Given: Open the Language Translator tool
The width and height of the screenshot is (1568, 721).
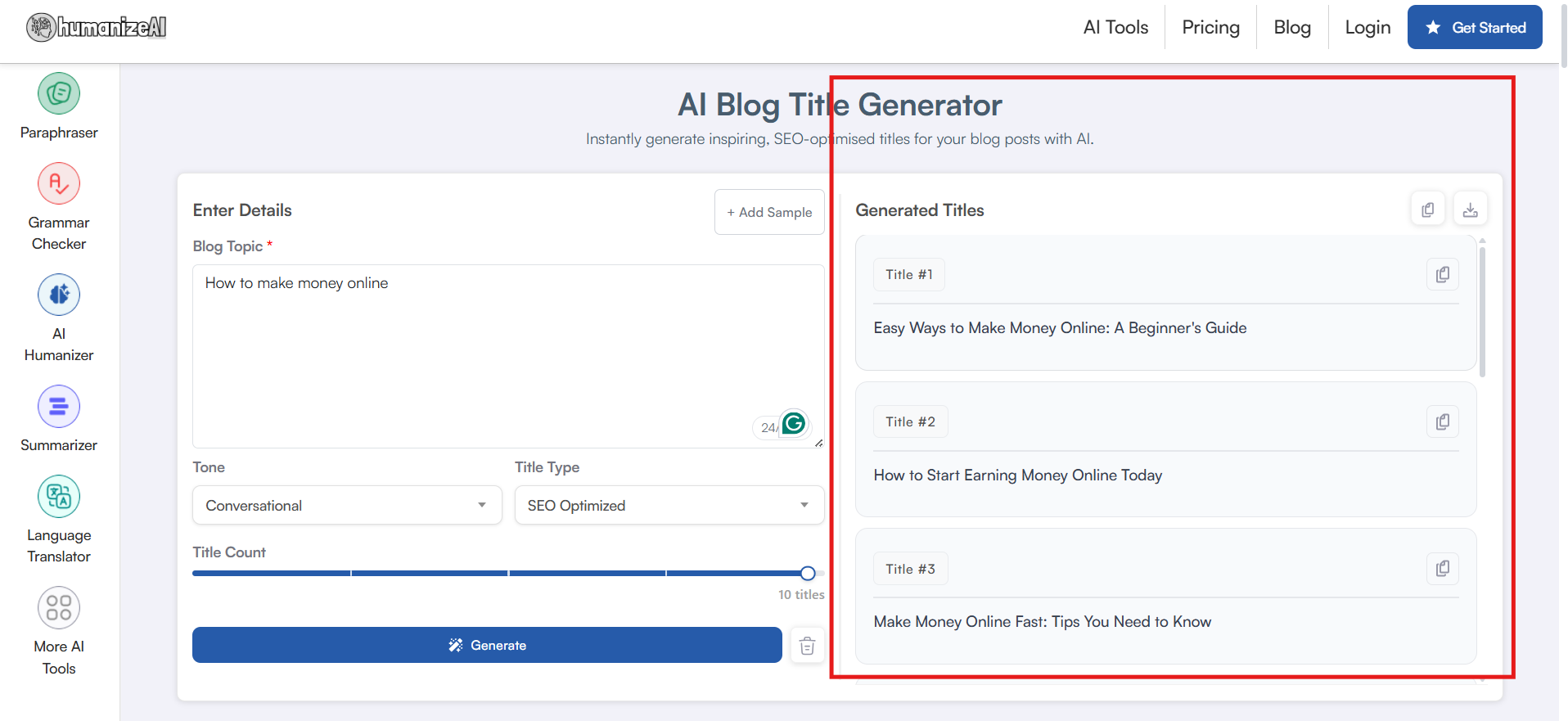Looking at the screenshot, I should 59,497.
